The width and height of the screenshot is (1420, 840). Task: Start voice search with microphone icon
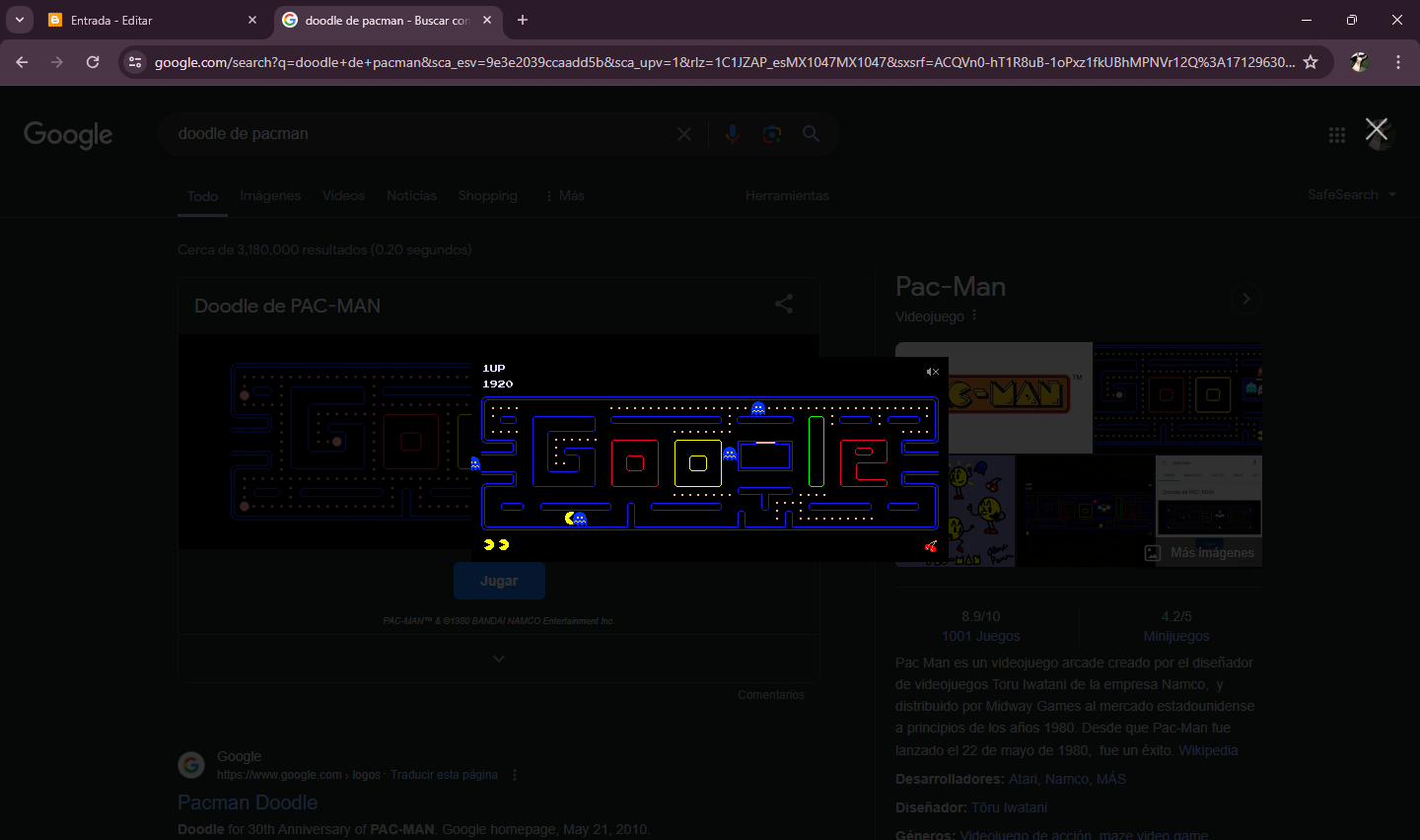(732, 134)
